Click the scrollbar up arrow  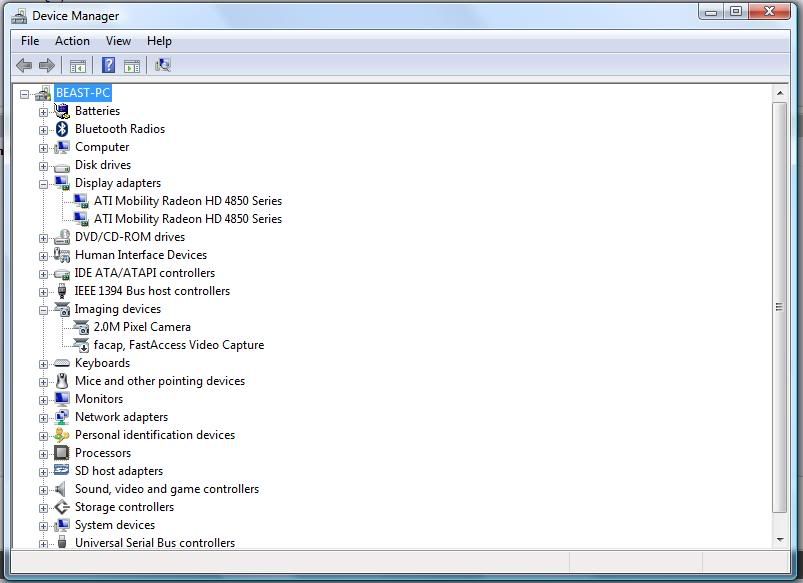click(779, 93)
